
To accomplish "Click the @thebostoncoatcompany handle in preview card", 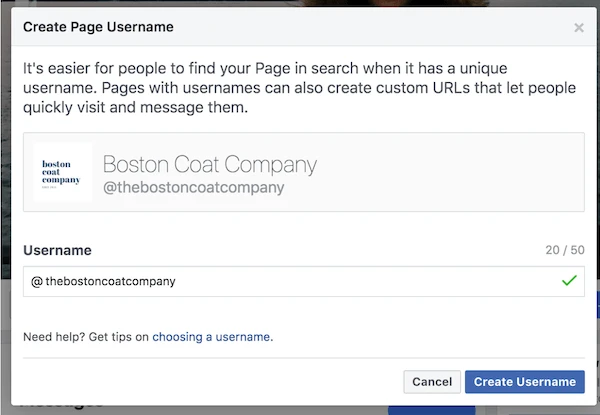I will point(194,187).
